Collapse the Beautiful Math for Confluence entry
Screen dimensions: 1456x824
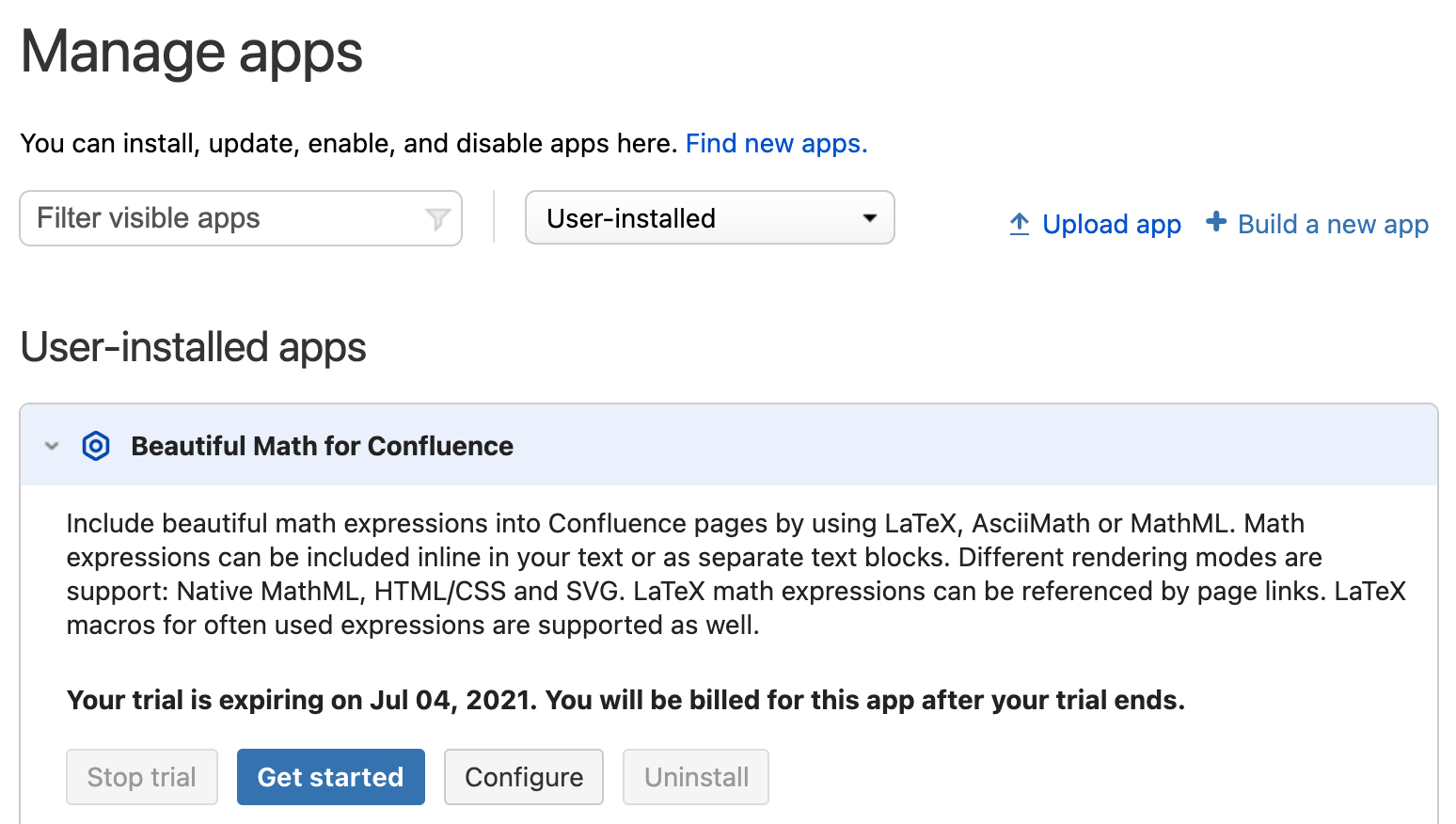[53, 446]
